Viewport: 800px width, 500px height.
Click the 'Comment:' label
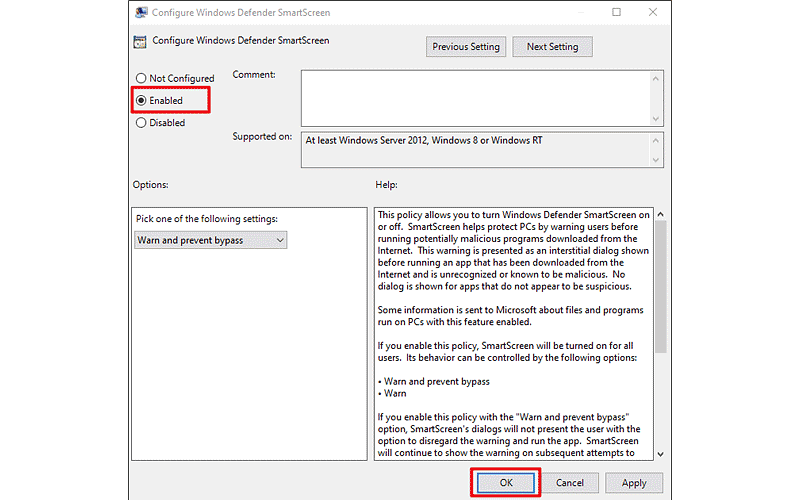tap(254, 74)
